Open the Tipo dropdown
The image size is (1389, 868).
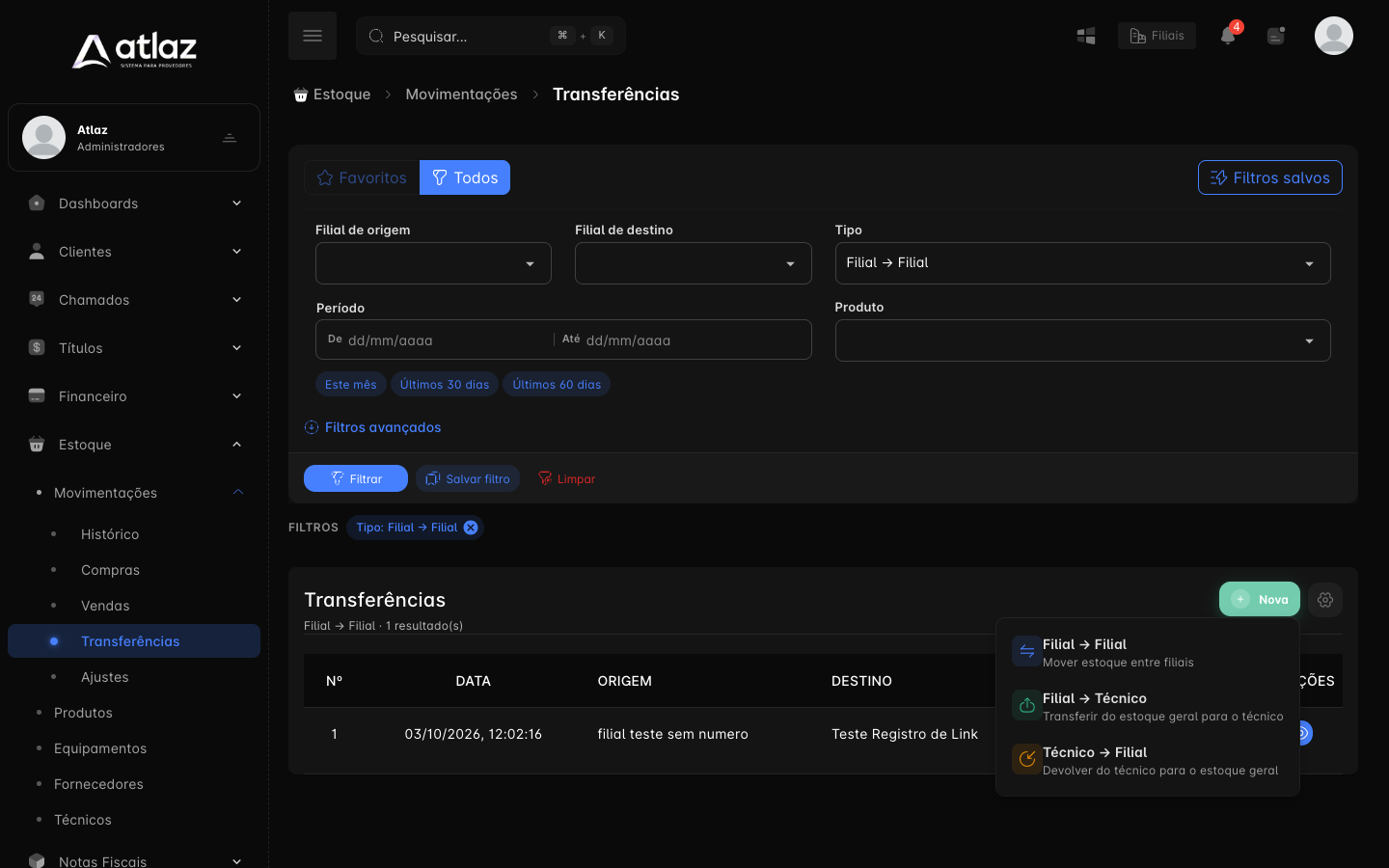(x=1082, y=263)
